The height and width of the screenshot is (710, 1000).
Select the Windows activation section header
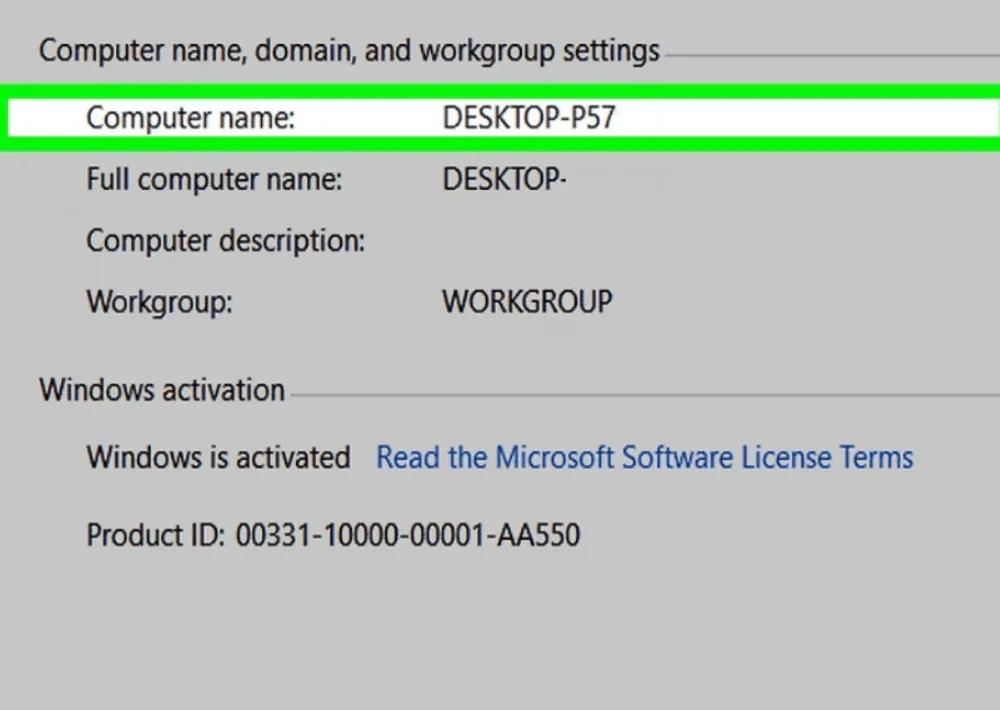pos(161,390)
